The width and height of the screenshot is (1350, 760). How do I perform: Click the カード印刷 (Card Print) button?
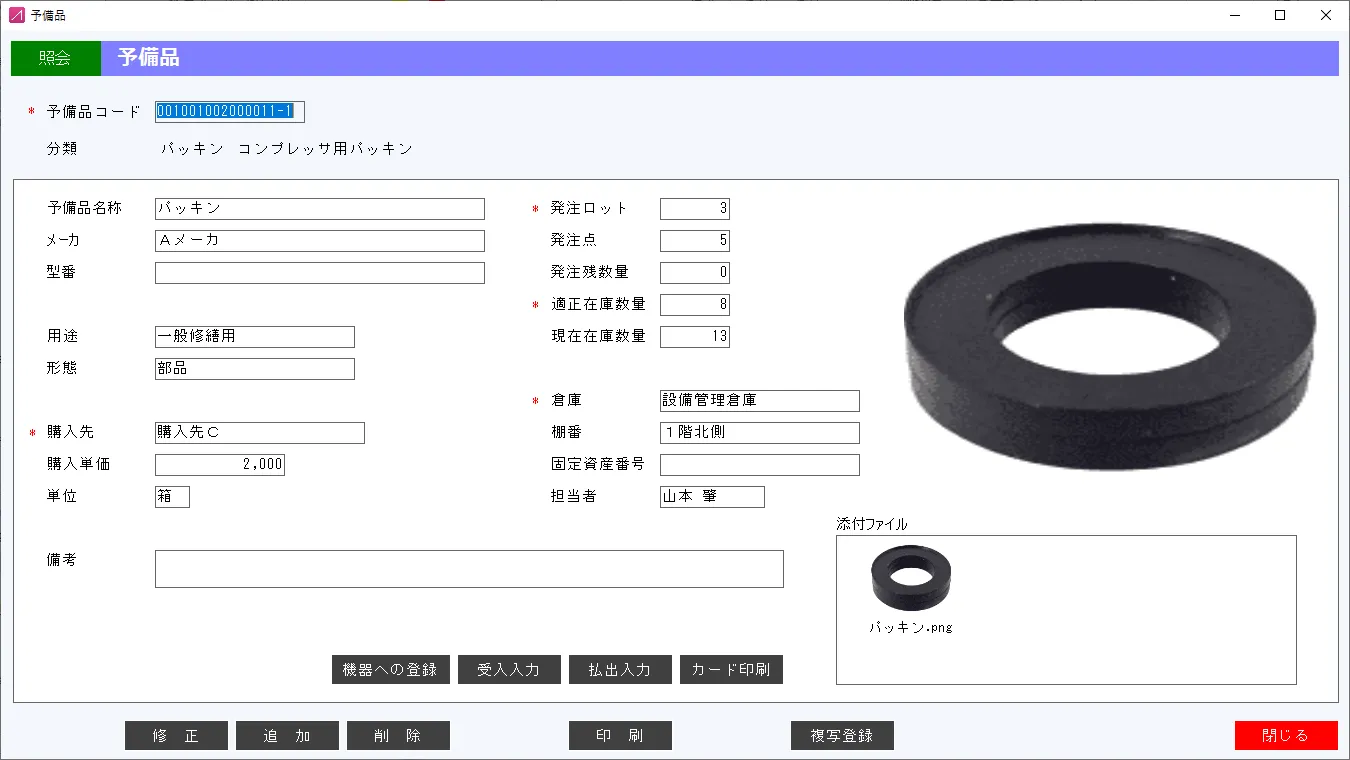[731, 669]
